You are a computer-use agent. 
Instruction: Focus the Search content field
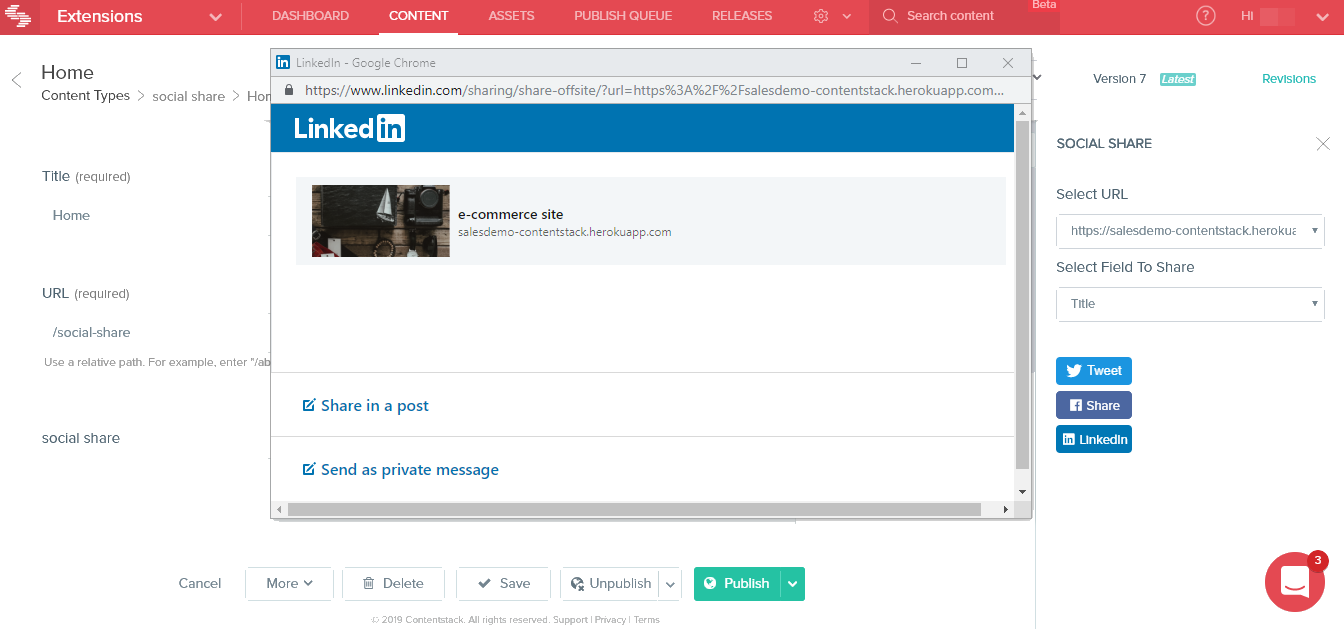coord(965,16)
